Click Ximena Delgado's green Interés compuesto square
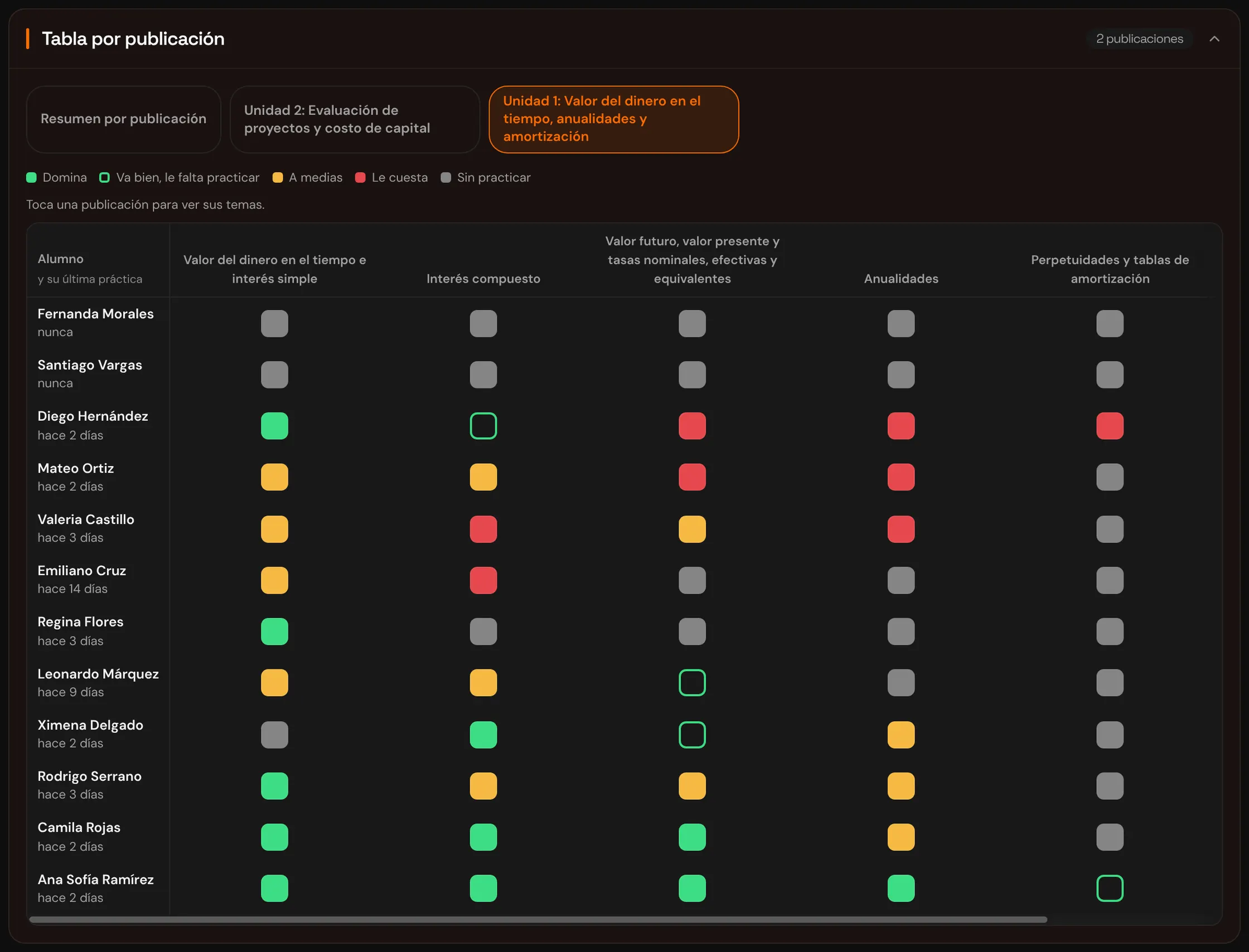This screenshot has width=1249, height=952. (483, 735)
